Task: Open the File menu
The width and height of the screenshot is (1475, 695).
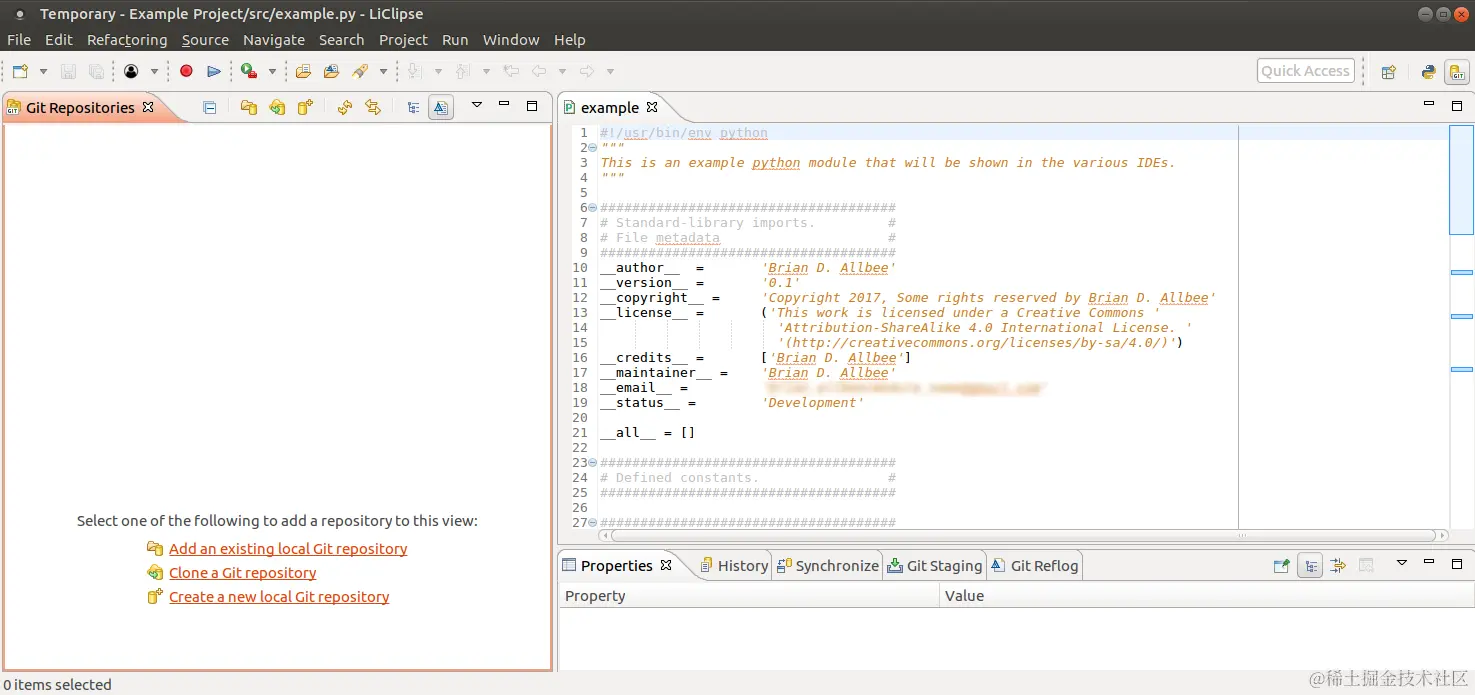Action: point(19,40)
